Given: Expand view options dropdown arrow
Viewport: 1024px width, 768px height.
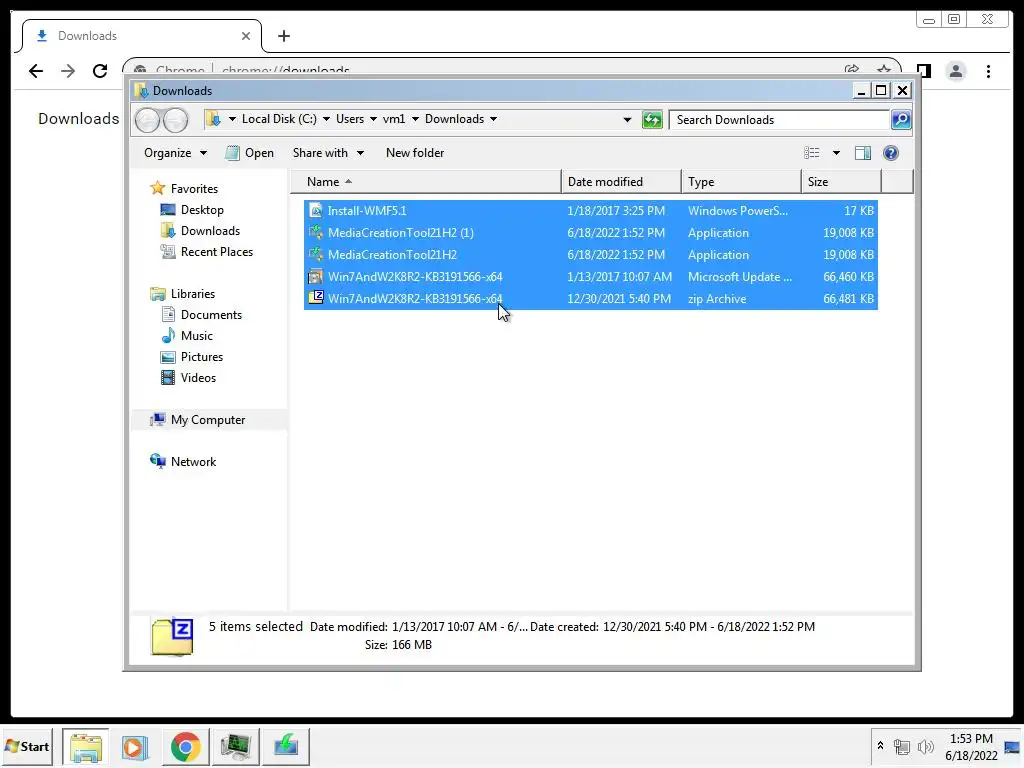Looking at the screenshot, I should click(836, 153).
